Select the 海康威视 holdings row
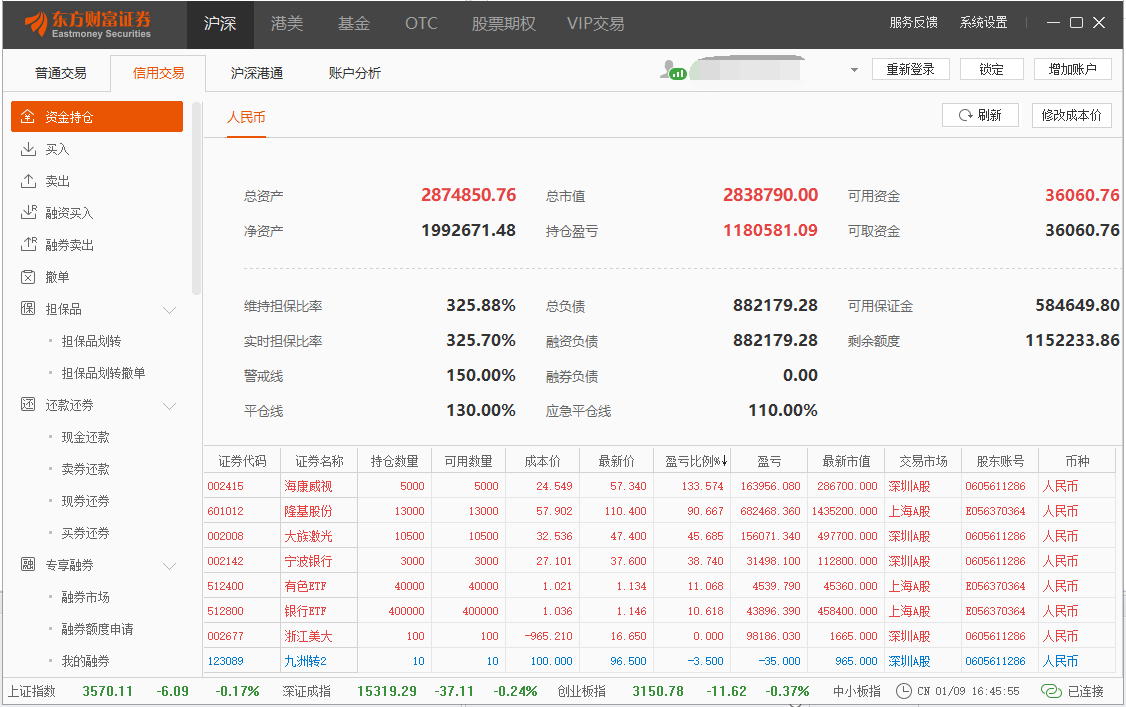Image resolution: width=1126 pixels, height=707 pixels. click(659, 486)
